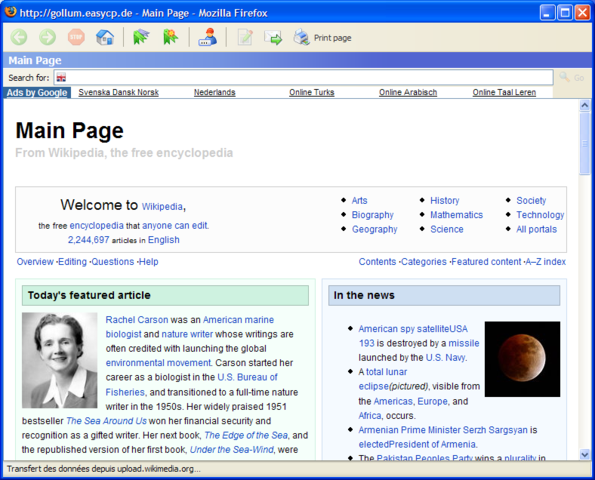
Task: Click the printer icon
Action: 302,37
